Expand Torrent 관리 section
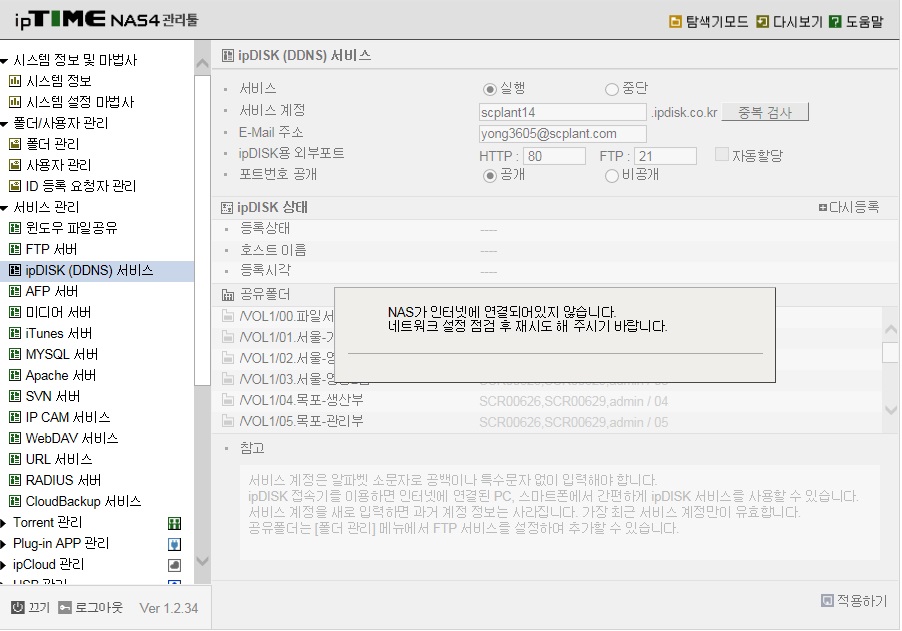Screen dimensions: 902x631 [3, 523]
